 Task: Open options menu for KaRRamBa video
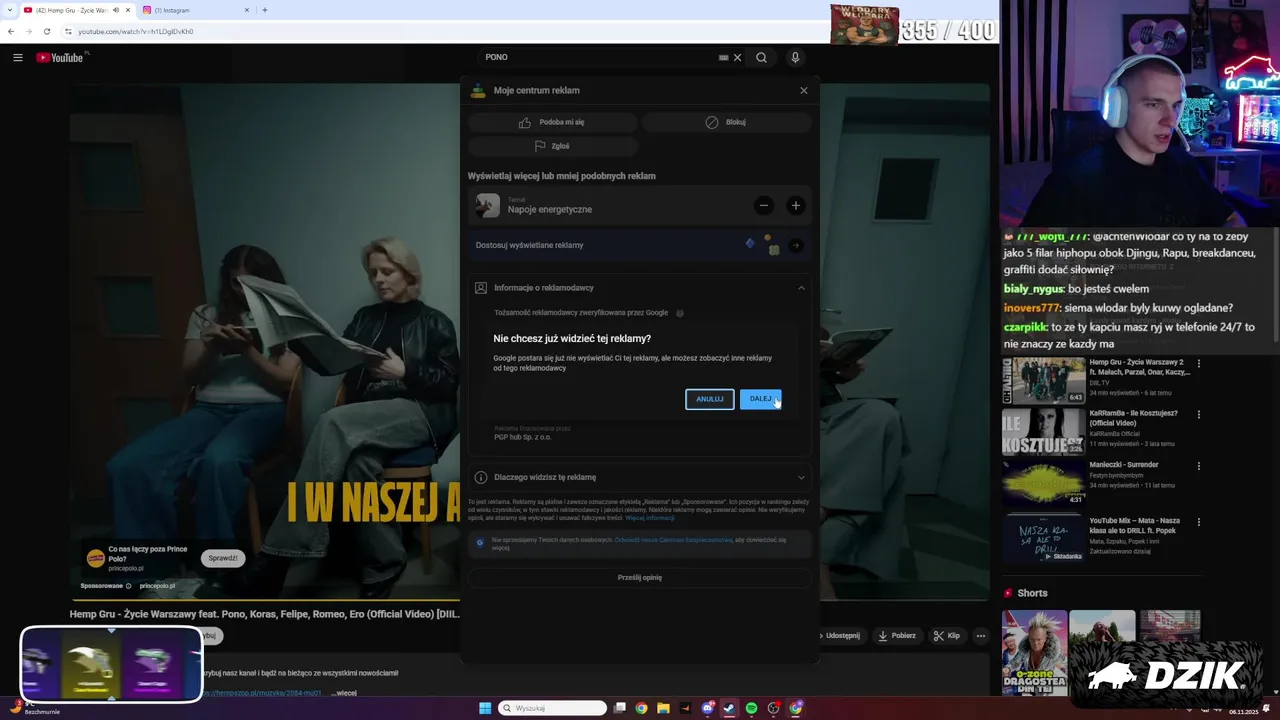coord(1198,414)
